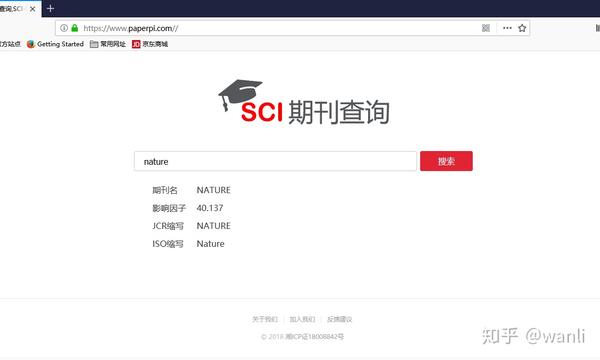Select the impact factor value 40.137

click(x=210, y=208)
